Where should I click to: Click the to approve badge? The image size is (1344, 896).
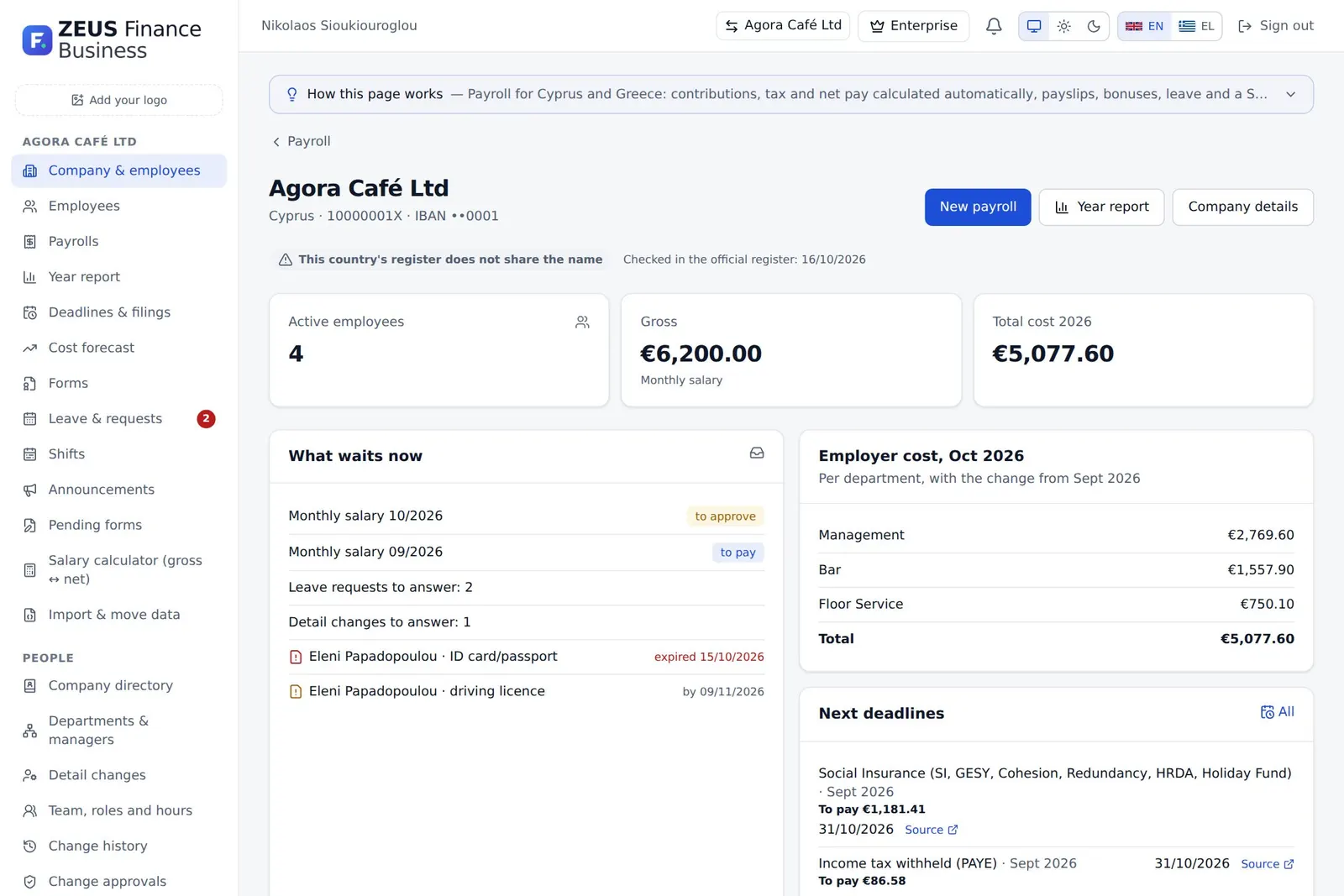725,516
